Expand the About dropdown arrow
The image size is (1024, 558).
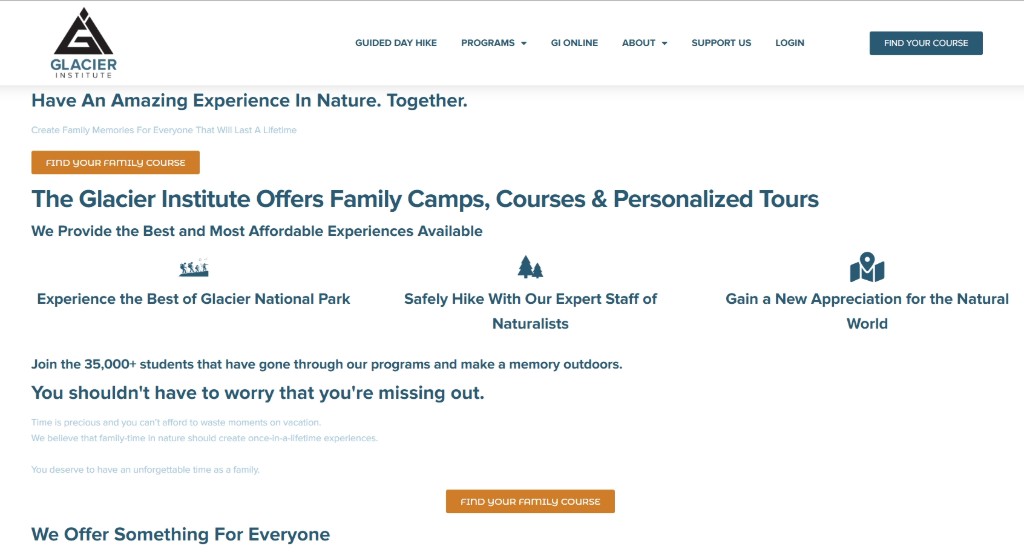[664, 43]
